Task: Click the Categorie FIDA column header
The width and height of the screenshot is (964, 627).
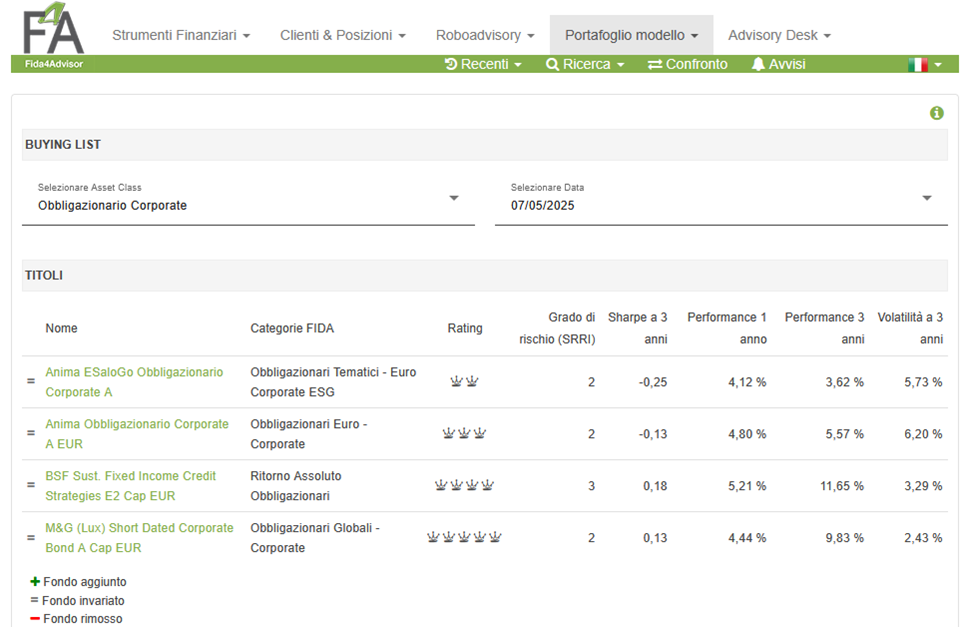Action: click(292, 328)
